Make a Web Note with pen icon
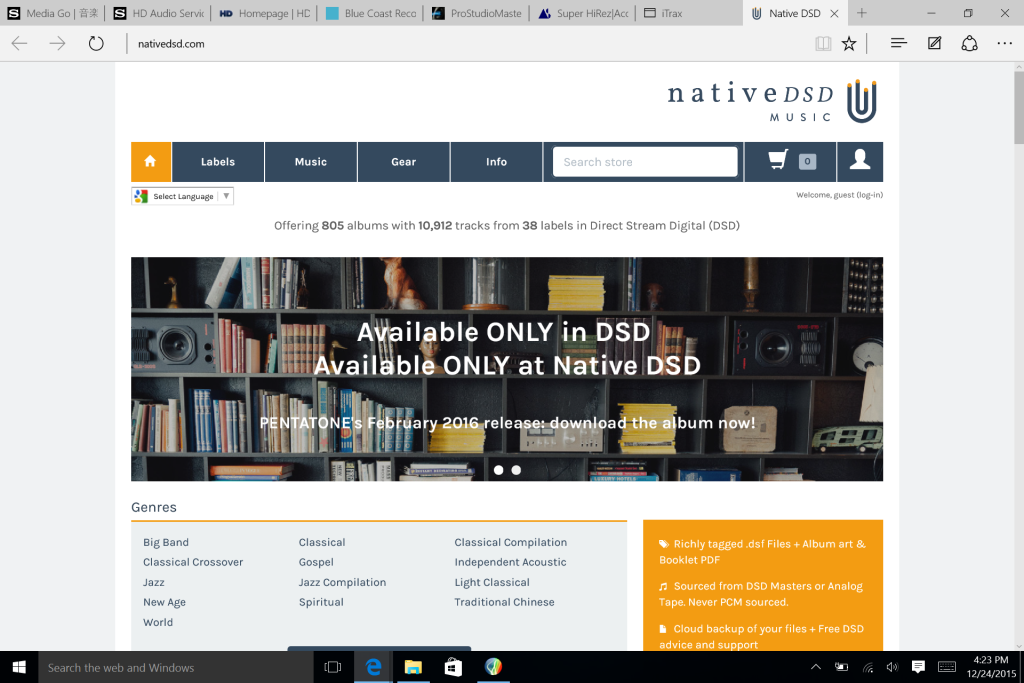Viewport: 1024px width, 683px height. point(935,43)
